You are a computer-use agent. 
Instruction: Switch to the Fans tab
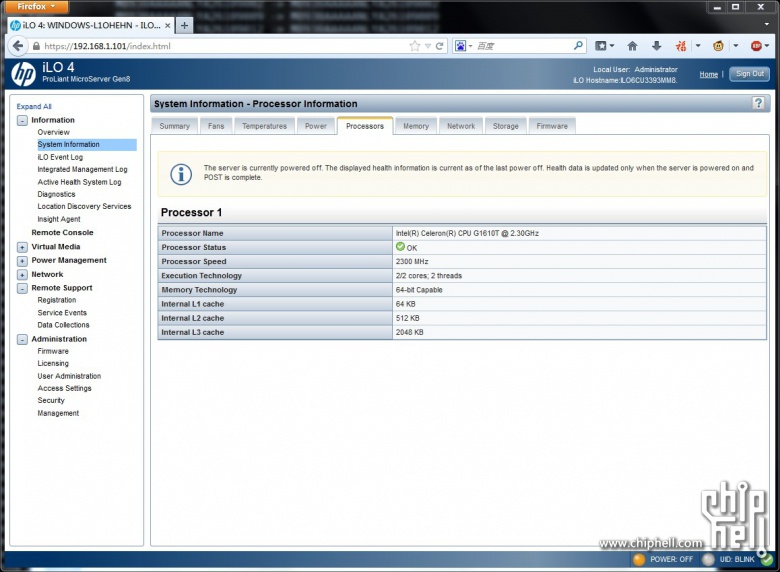click(216, 126)
